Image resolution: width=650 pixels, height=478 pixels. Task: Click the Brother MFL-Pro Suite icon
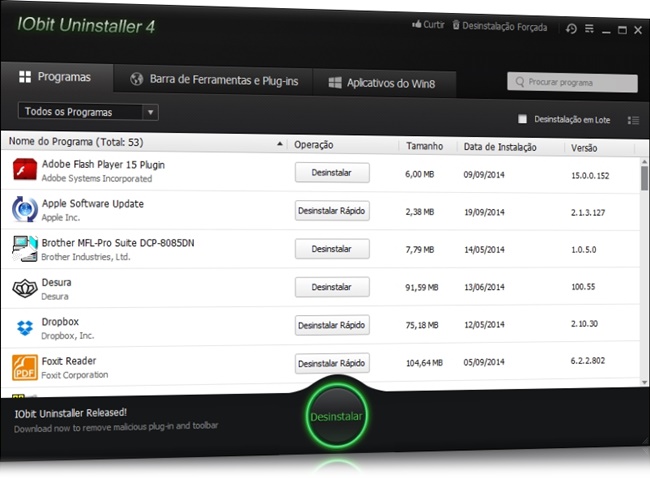[24, 248]
